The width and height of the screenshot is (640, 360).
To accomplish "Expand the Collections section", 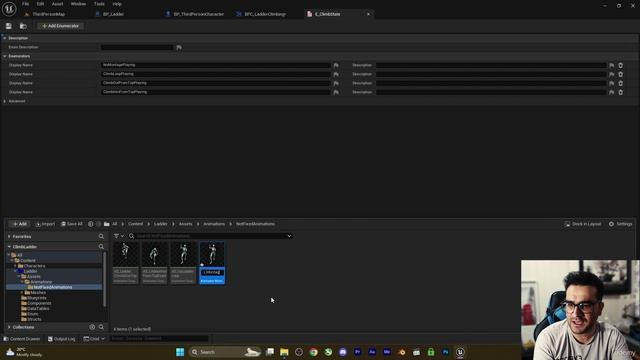I will point(9,327).
